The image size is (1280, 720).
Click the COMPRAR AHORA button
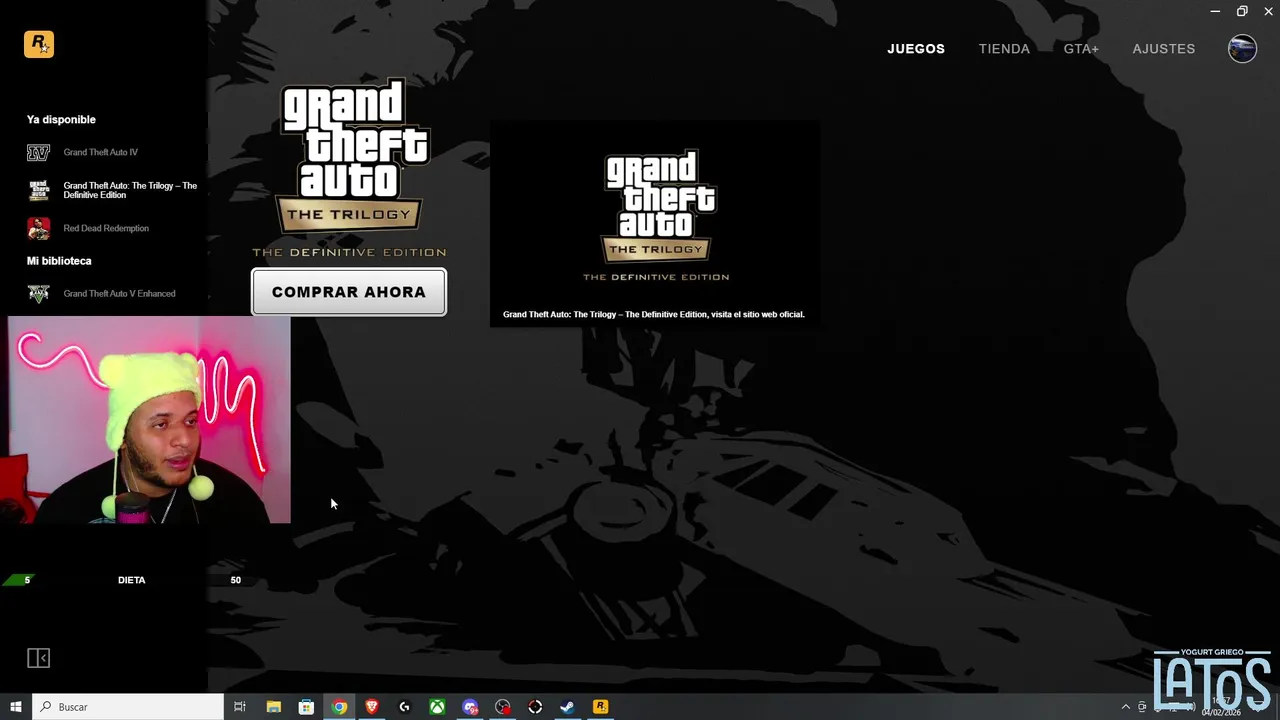tap(349, 292)
